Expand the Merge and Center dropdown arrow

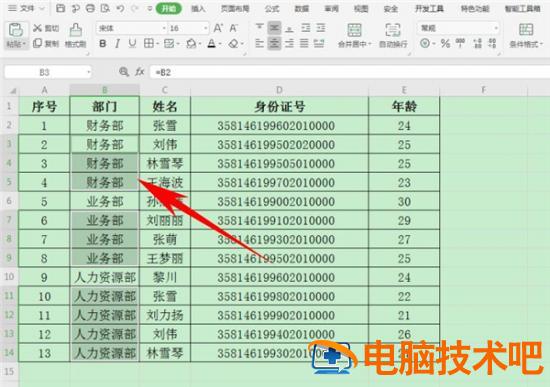(x=370, y=44)
